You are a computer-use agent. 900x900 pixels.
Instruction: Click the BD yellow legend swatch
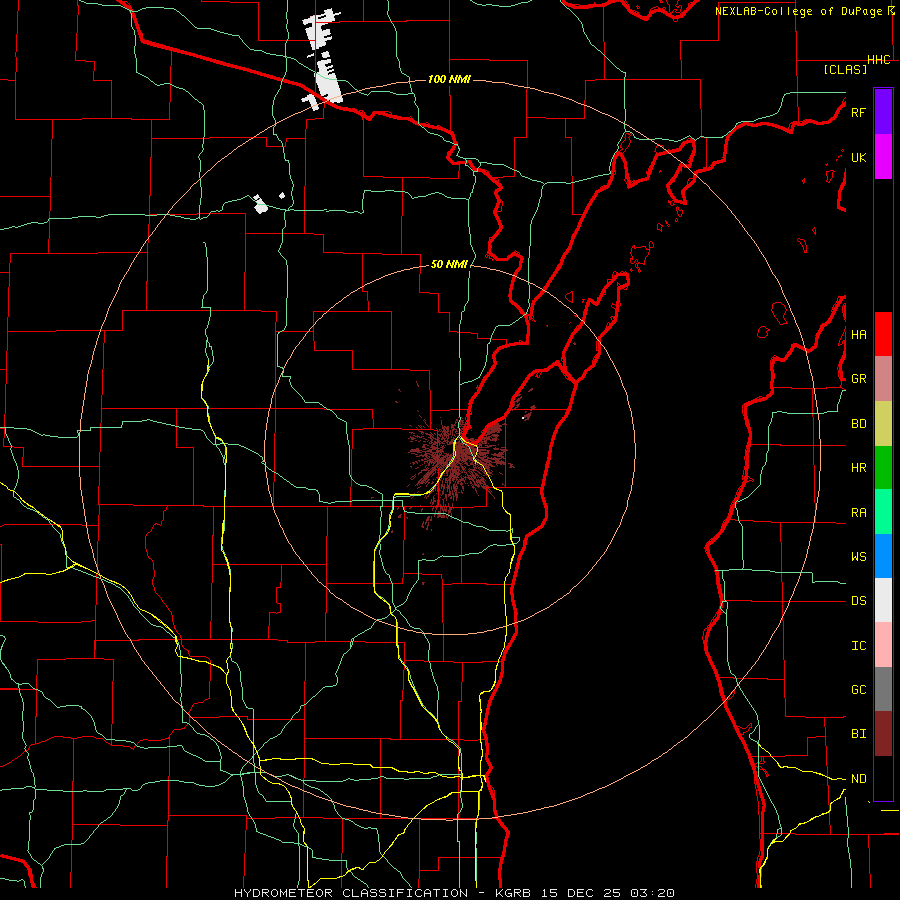883,424
